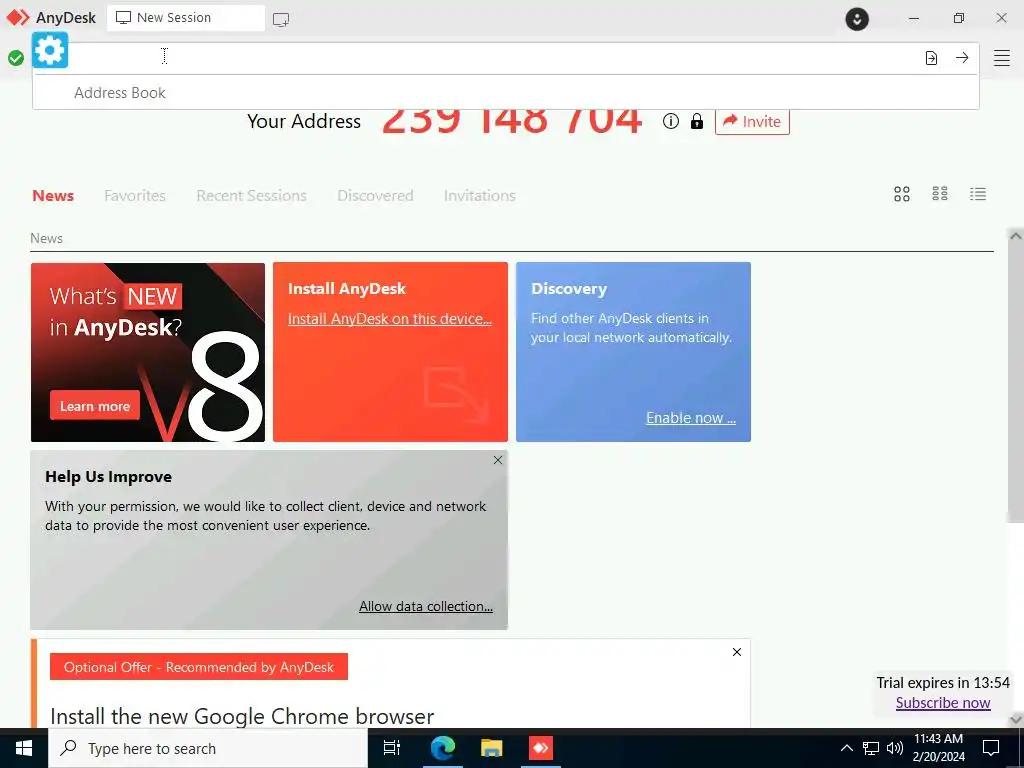This screenshot has height=768, width=1024.
Task: Open the Recent Sessions tab
Action: [x=251, y=195]
